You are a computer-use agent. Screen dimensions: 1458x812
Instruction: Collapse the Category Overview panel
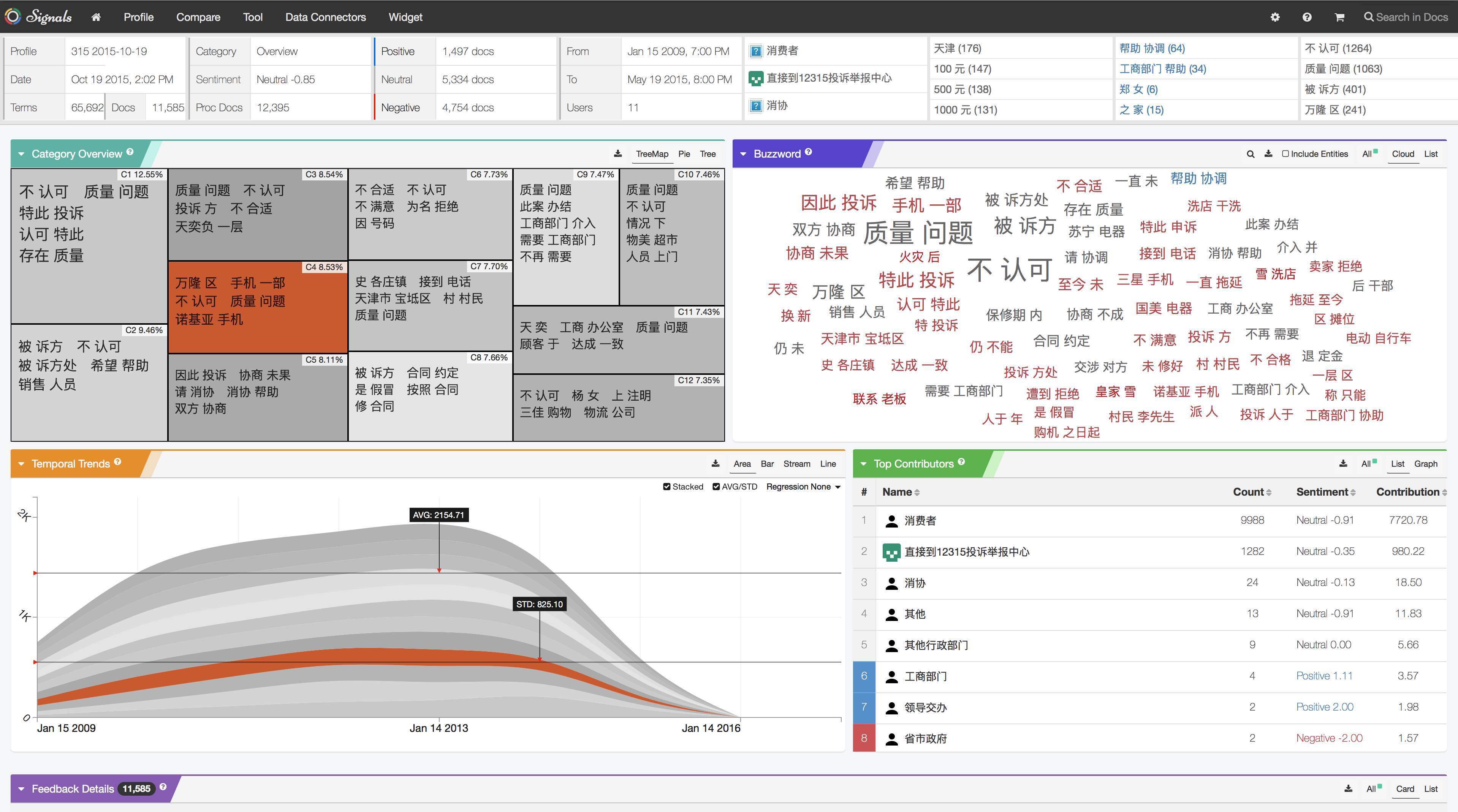[22, 154]
